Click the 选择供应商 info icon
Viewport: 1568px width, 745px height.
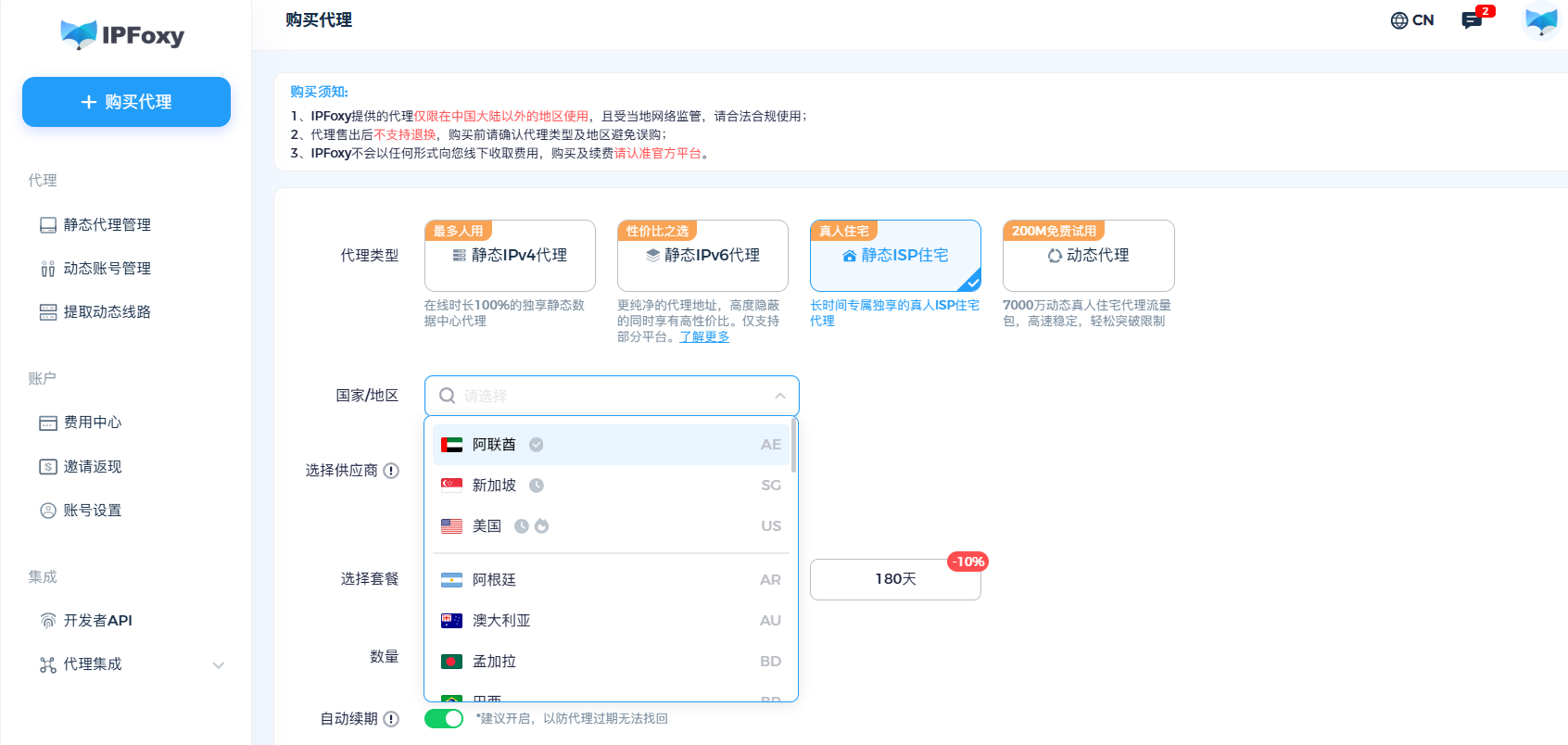pos(391,471)
